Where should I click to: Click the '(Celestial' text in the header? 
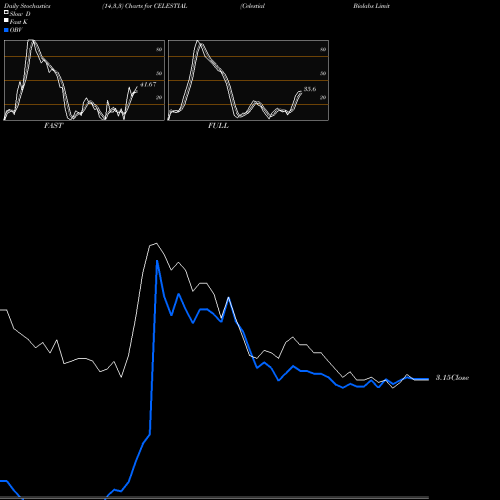[x=252, y=6]
